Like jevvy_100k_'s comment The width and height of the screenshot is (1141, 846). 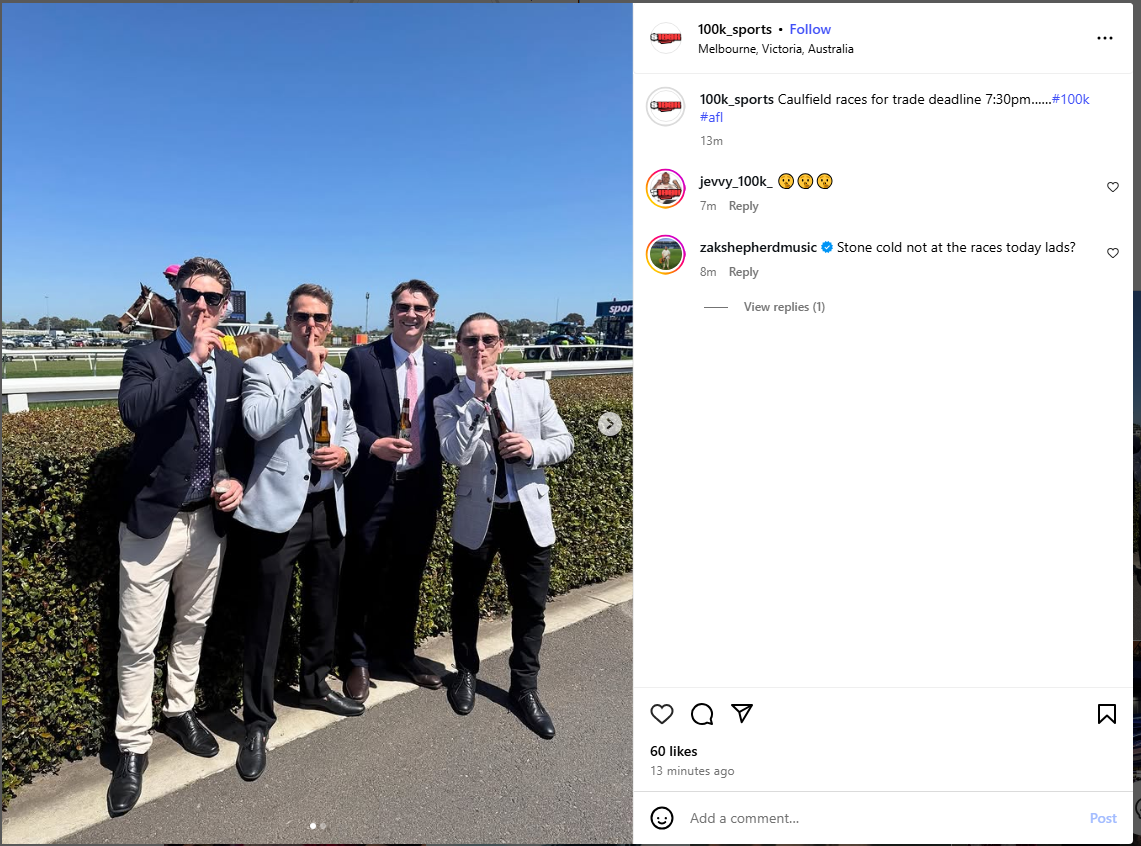1113,187
